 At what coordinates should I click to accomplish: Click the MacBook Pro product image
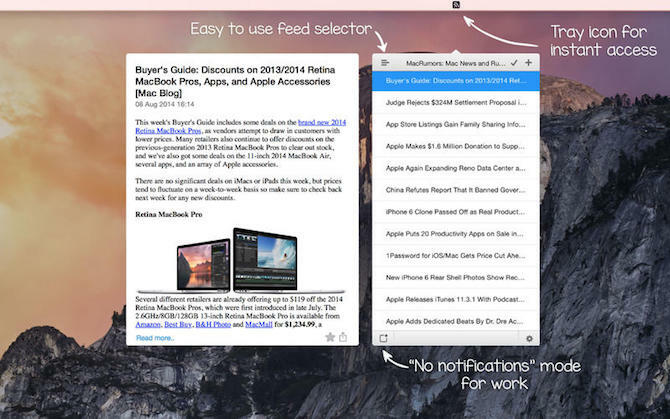tap(241, 260)
